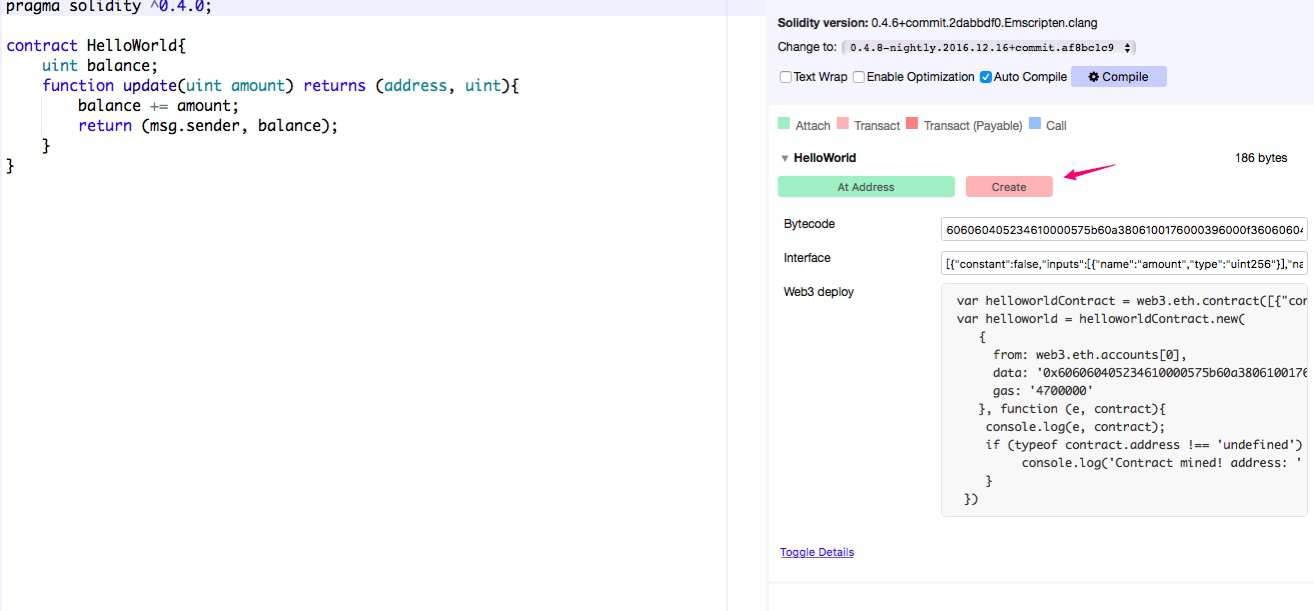Click the 'console.log(e, contract);' line
Image resolution: width=1314 pixels, height=611 pixels.
[x=1074, y=427]
